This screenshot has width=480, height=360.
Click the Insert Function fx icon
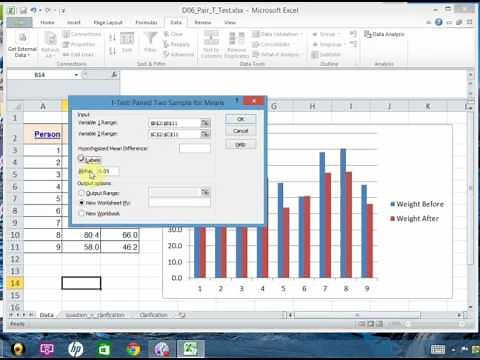point(114,75)
